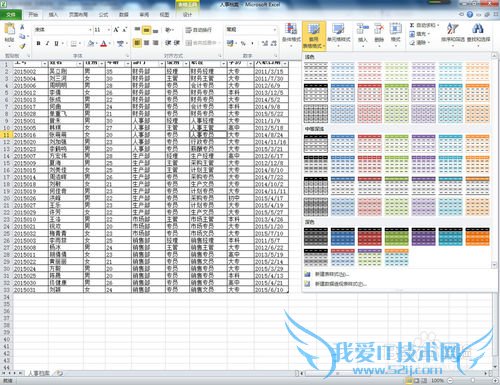This screenshot has height=385, width=500.
Task: Click the yellow fill color bucket
Action: coord(90,43)
